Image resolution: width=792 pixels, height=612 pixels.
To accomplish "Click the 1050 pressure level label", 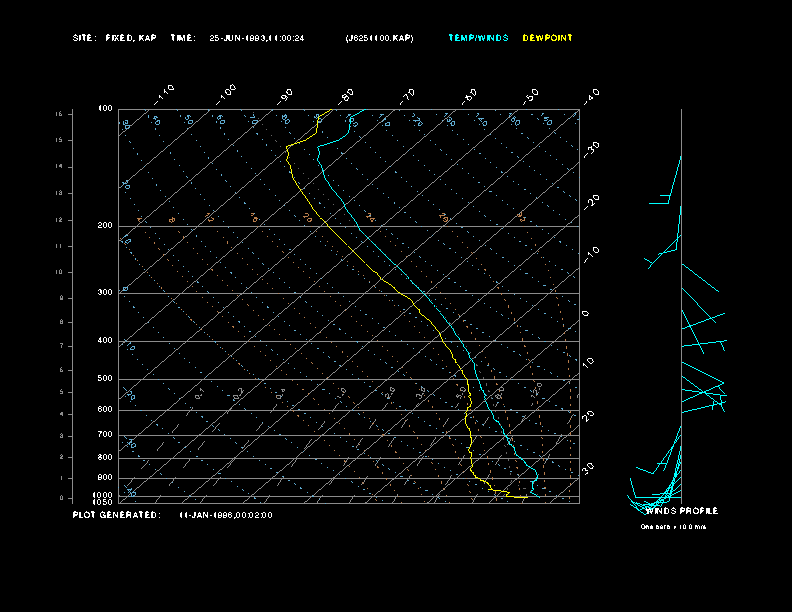I will pyautogui.click(x=103, y=502).
